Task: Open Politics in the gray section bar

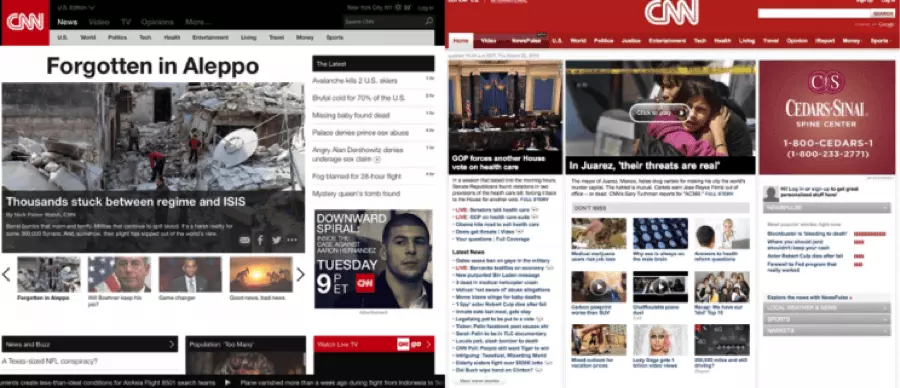Action: click(x=117, y=37)
